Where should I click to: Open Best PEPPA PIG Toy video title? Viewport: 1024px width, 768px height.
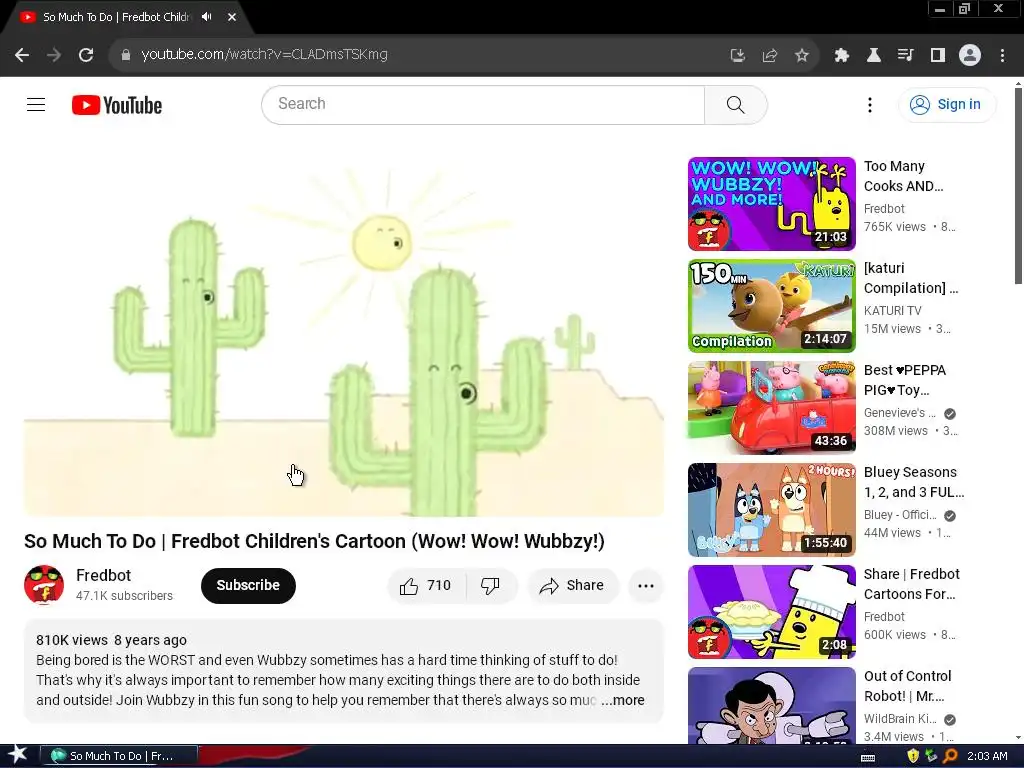(x=905, y=380)
